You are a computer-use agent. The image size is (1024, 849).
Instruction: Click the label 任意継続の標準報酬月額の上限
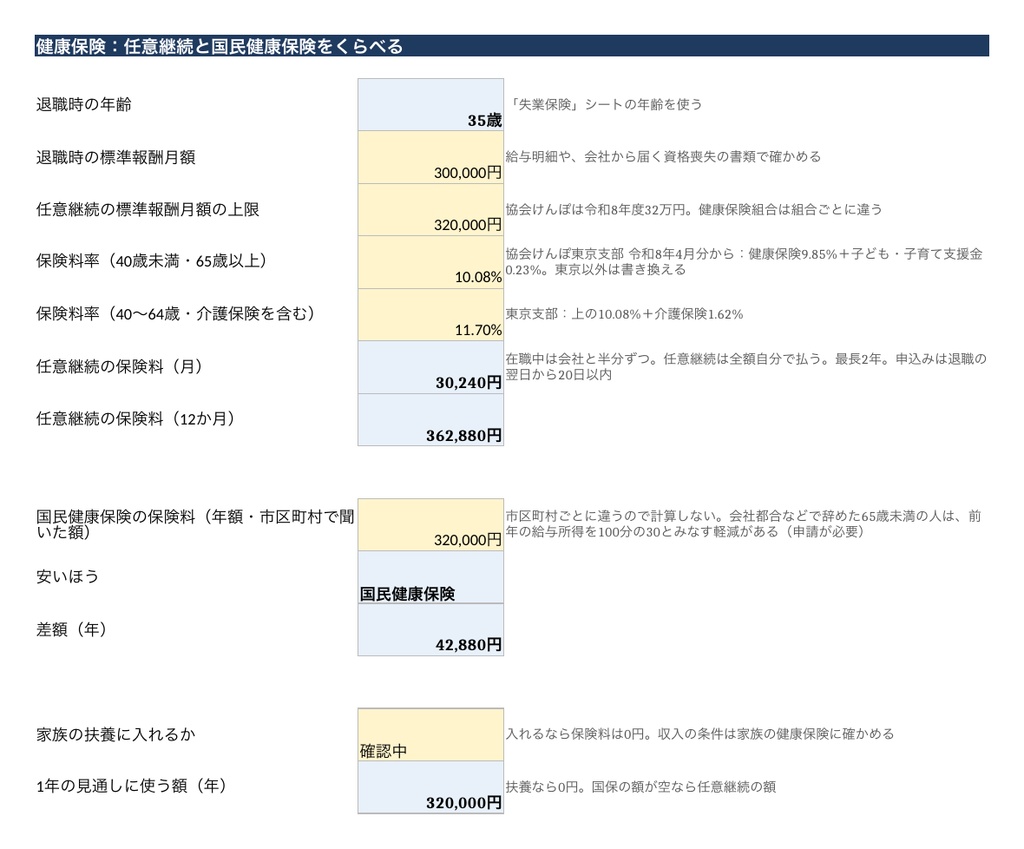click(148, 210)
